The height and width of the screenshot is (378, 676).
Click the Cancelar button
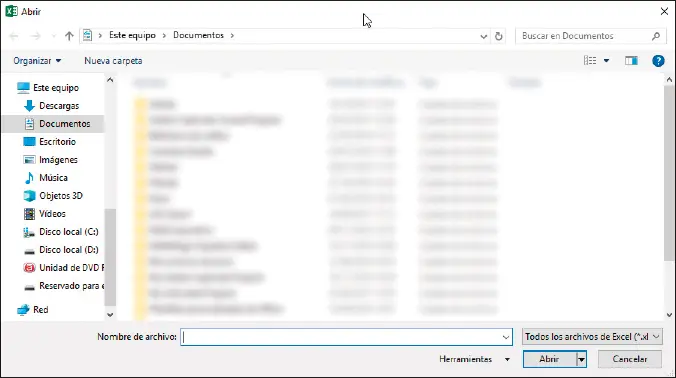pyautogui.click(x=629, y=359)
